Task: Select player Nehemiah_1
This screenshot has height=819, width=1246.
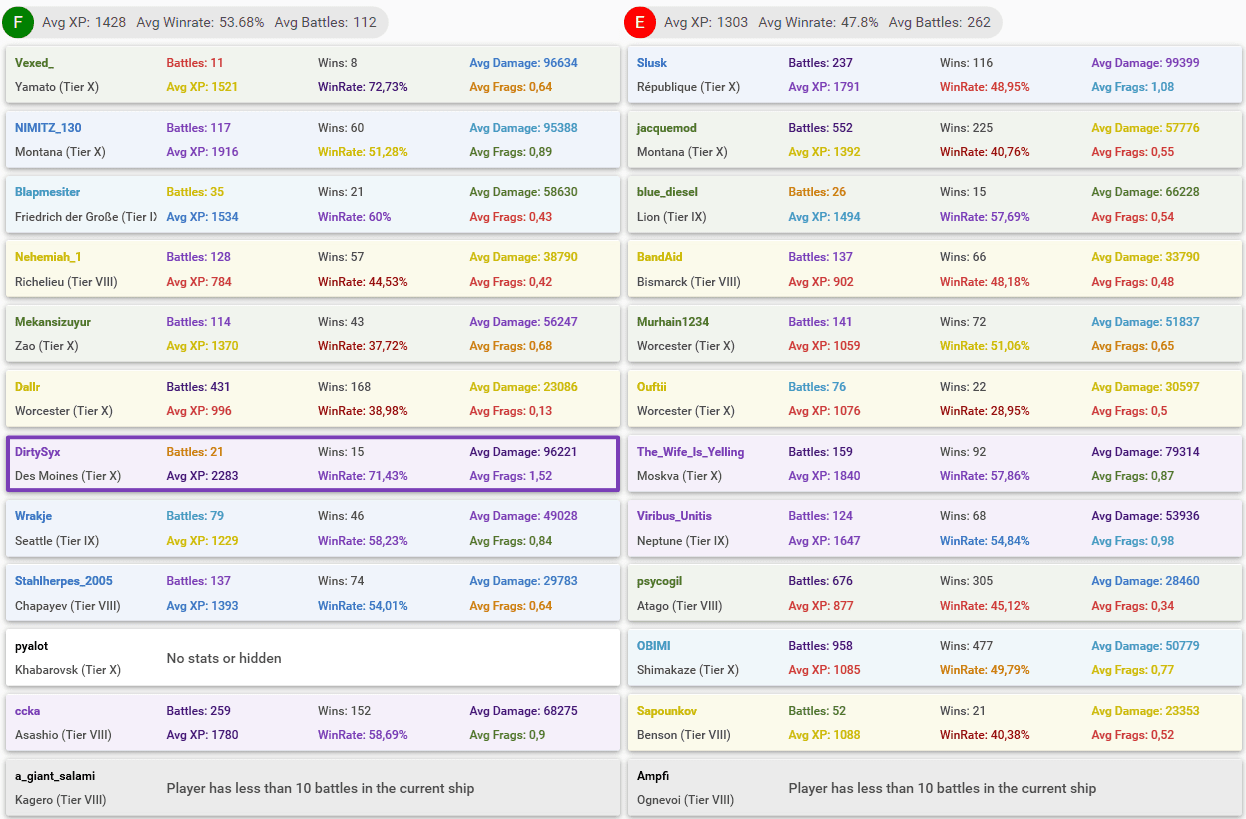Action: pyautogui.click(x=48, y=257)
